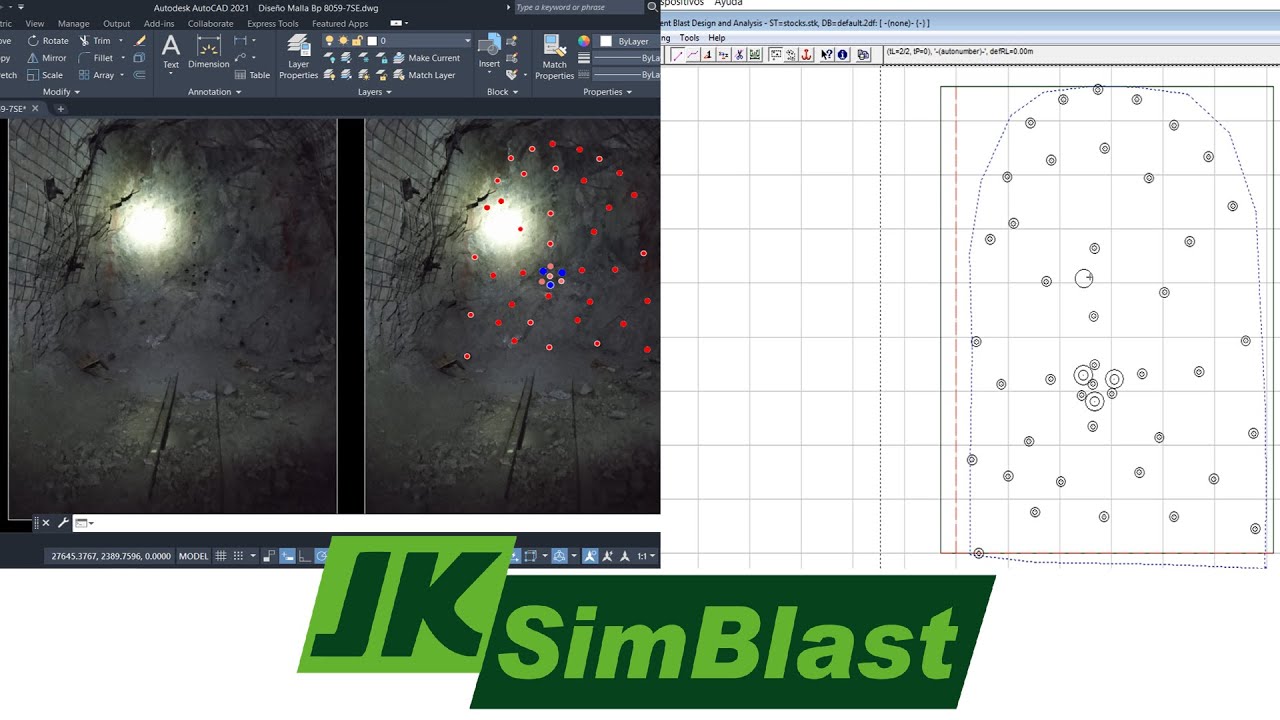Switch to the Manage ribbon tab

73,23
